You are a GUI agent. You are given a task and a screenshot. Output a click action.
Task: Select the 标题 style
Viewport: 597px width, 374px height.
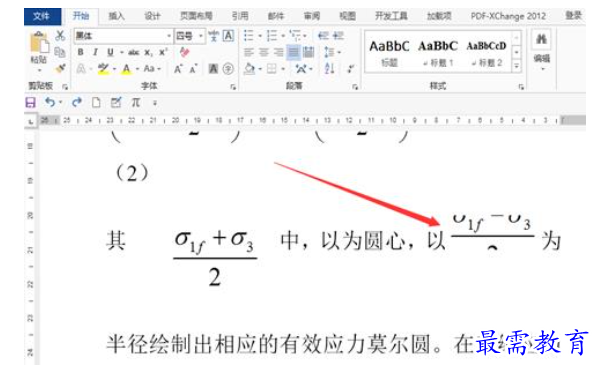click(389, 53)
